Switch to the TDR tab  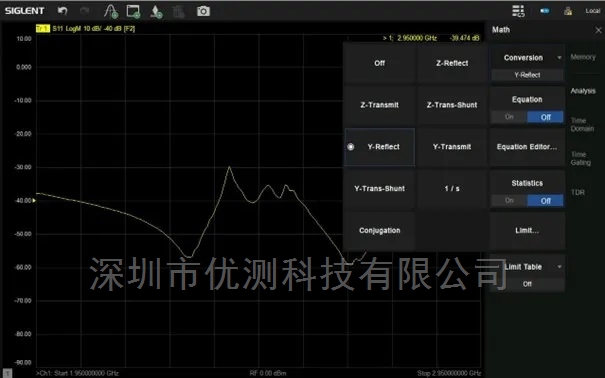(577, 192)
